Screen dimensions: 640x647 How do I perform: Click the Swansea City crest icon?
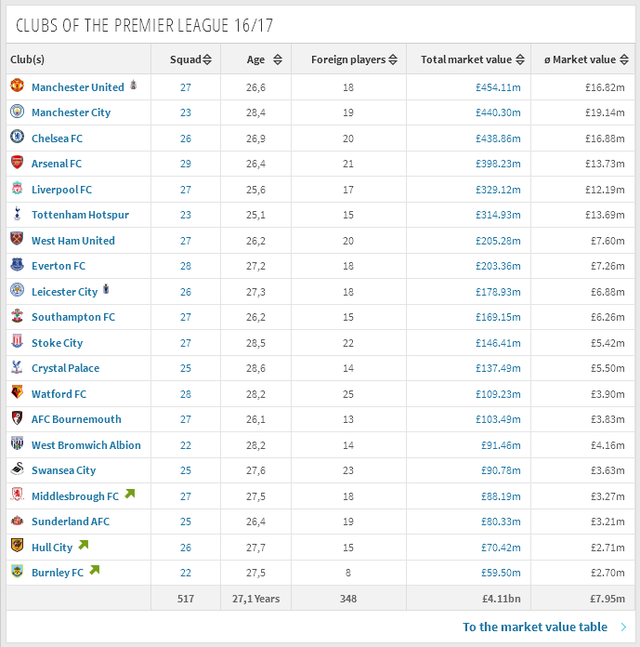pyautogui.click(x=17, y=470)
